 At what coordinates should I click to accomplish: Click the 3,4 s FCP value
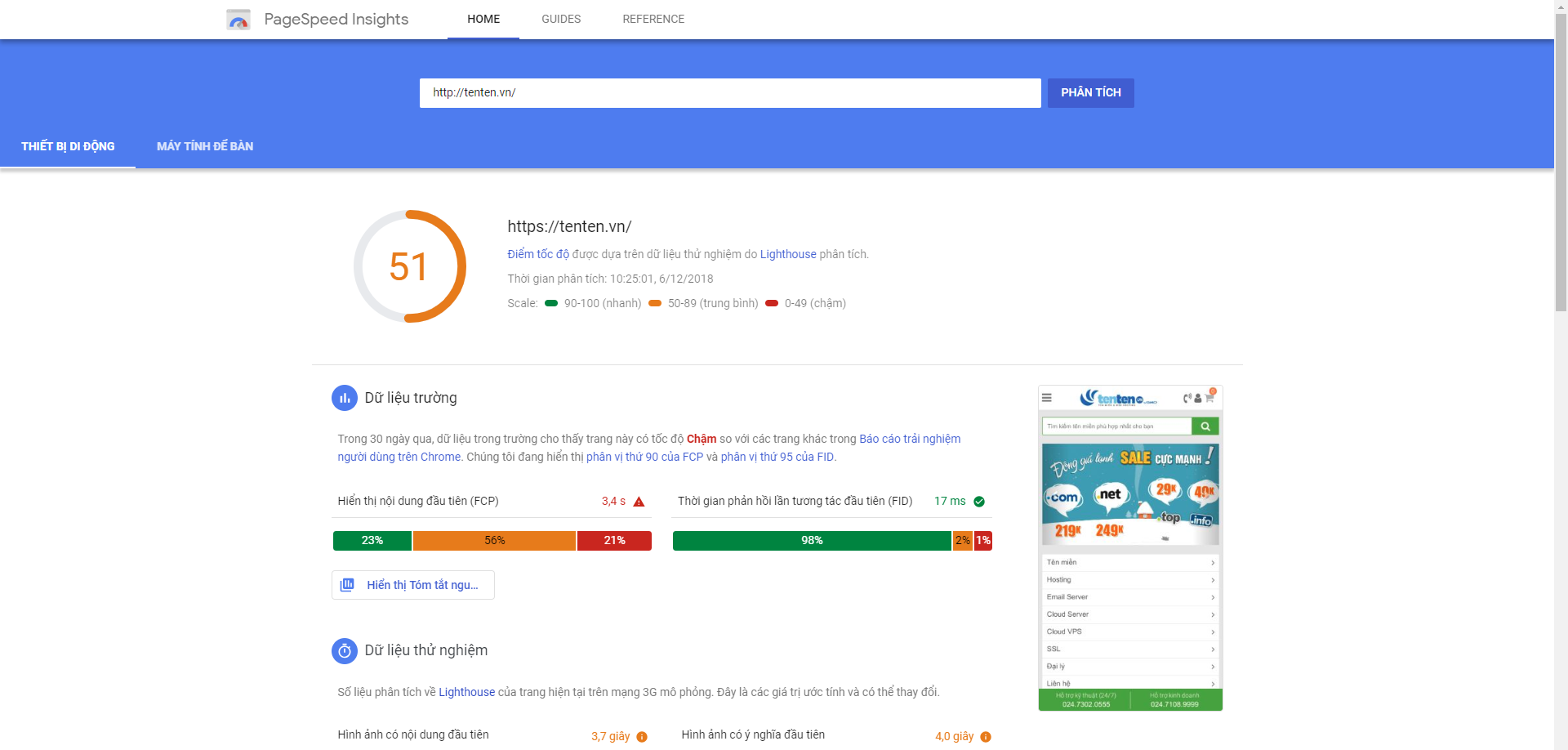tap(613, 502)
